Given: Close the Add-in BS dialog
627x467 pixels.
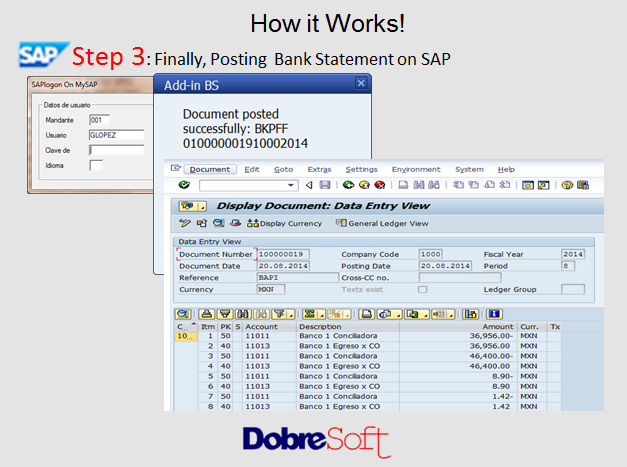Looking at the screenshot, I should pyautogui.click(x=361, y=83).
